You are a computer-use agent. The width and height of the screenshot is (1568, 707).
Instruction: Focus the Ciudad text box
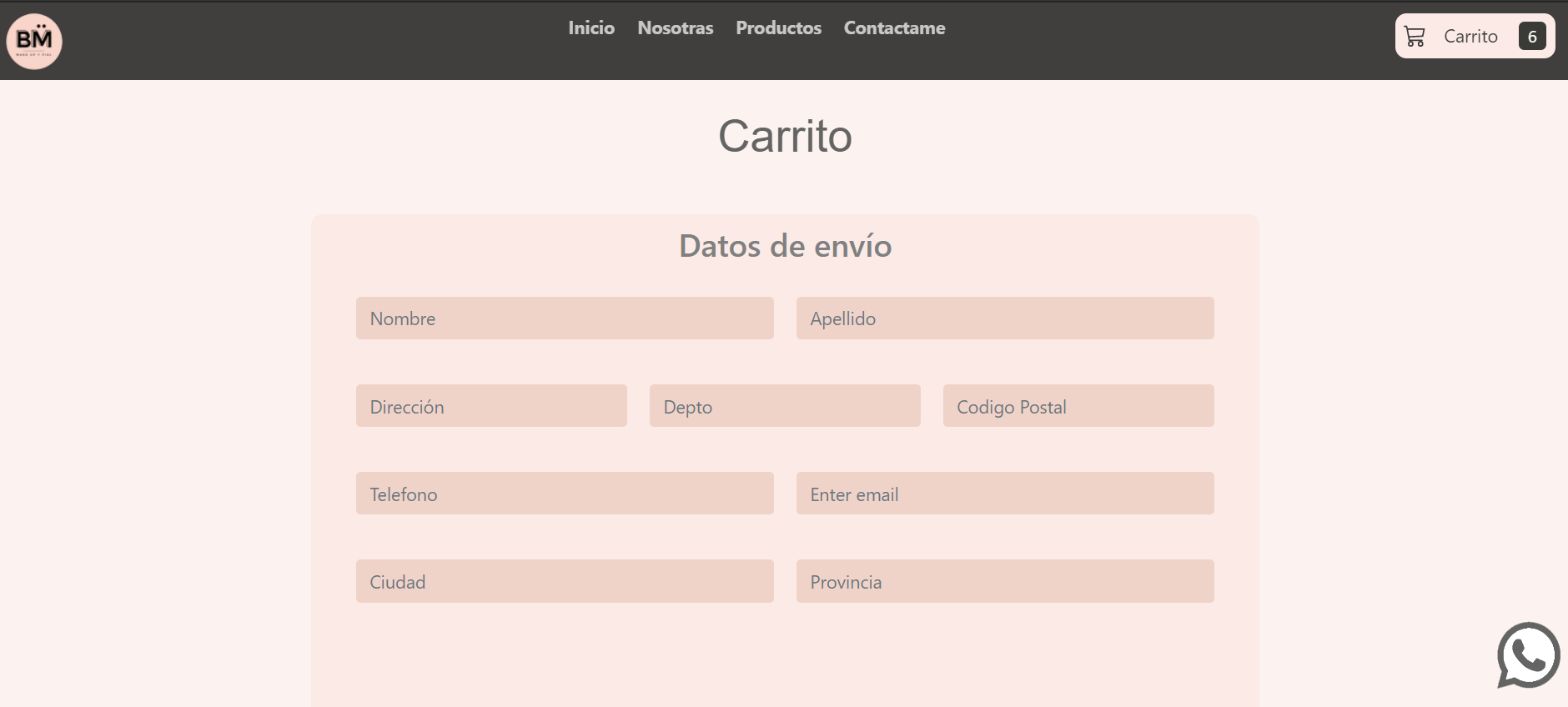point(565,581)
